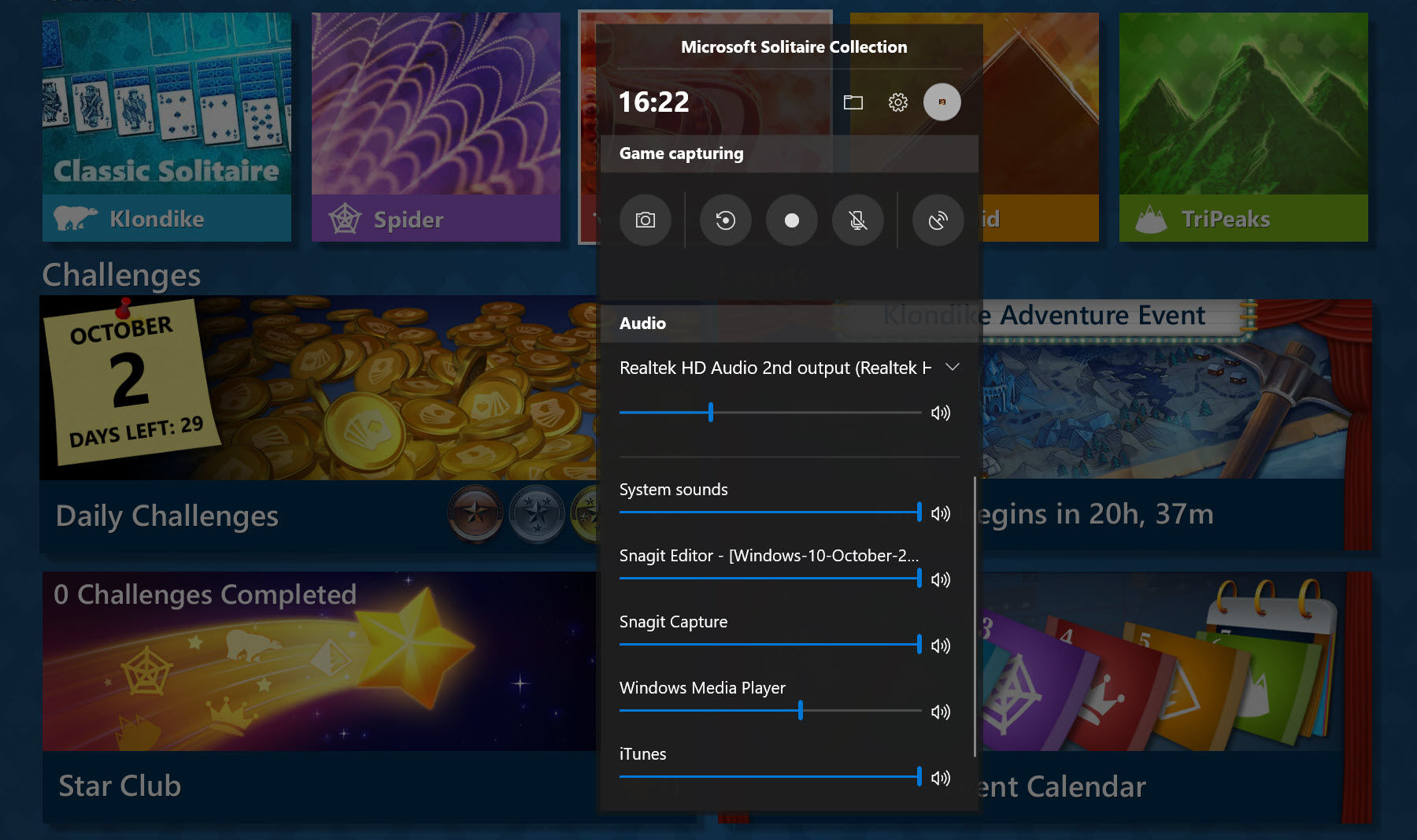Image resolution: width=1417 pixels, height=840 pixels.
Task: Click the Windows Media Player volume slider
Action: click(x=800, y=710)
